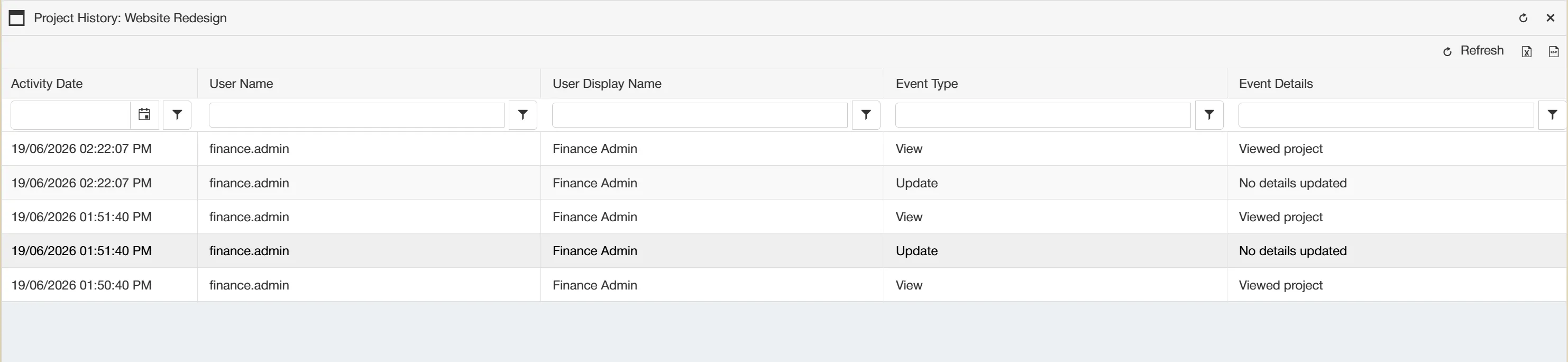The height and width of the screenshot is (362, 1568).
Task: Focus the Event Details filter field
Action: pos(1387,115)
